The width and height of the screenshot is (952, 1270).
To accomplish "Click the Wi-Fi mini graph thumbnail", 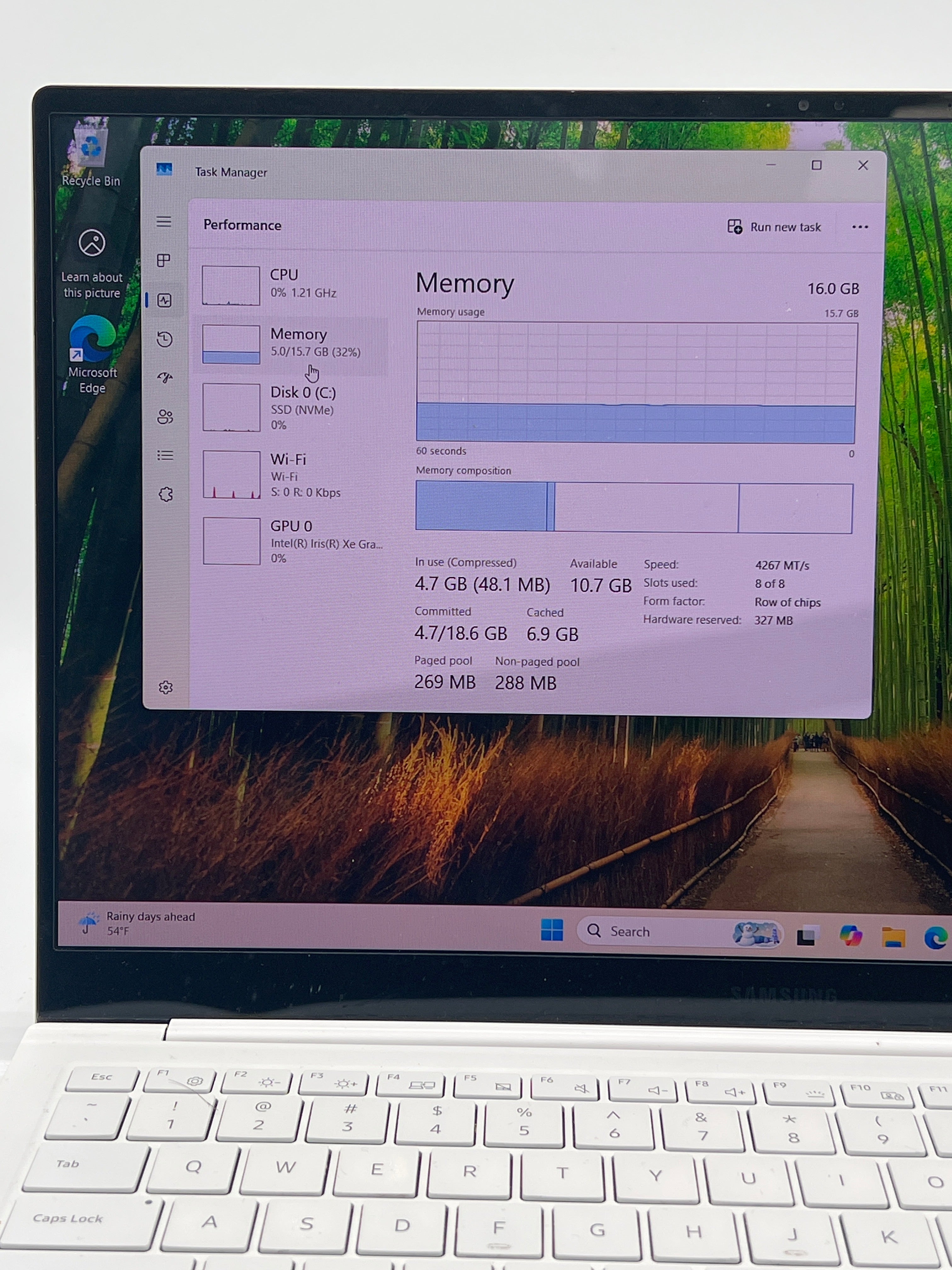I will tap(231, 474).
